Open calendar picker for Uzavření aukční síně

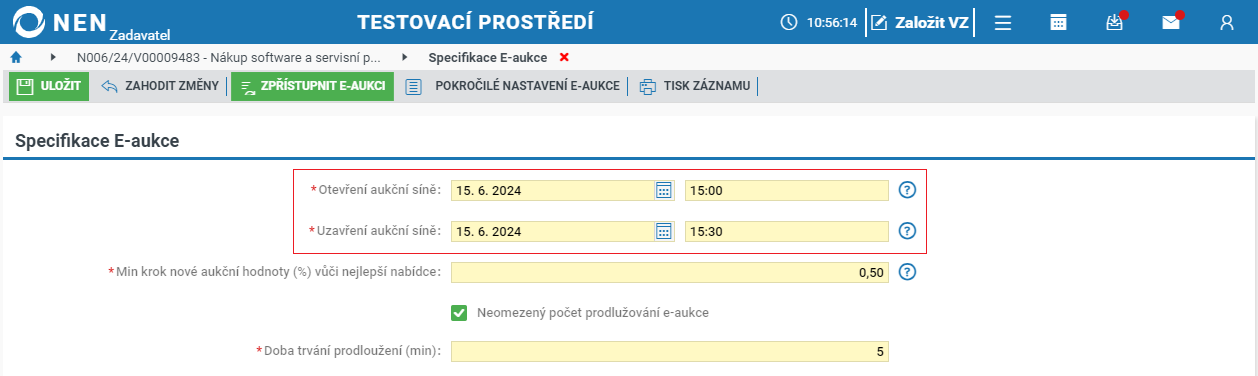664,231
